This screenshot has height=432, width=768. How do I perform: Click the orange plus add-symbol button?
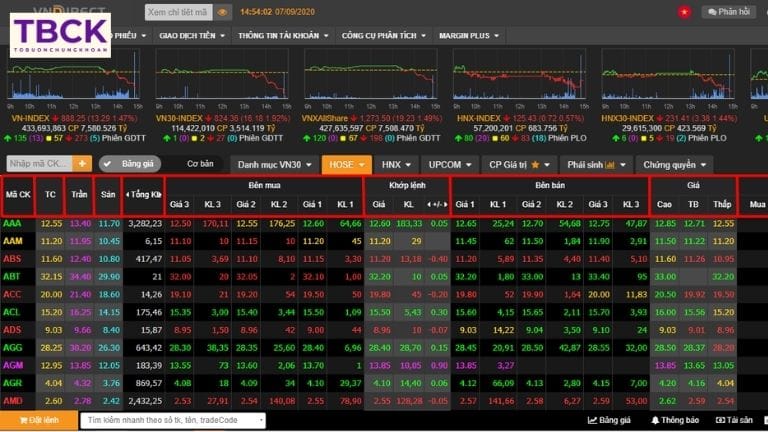pos(82,163)
